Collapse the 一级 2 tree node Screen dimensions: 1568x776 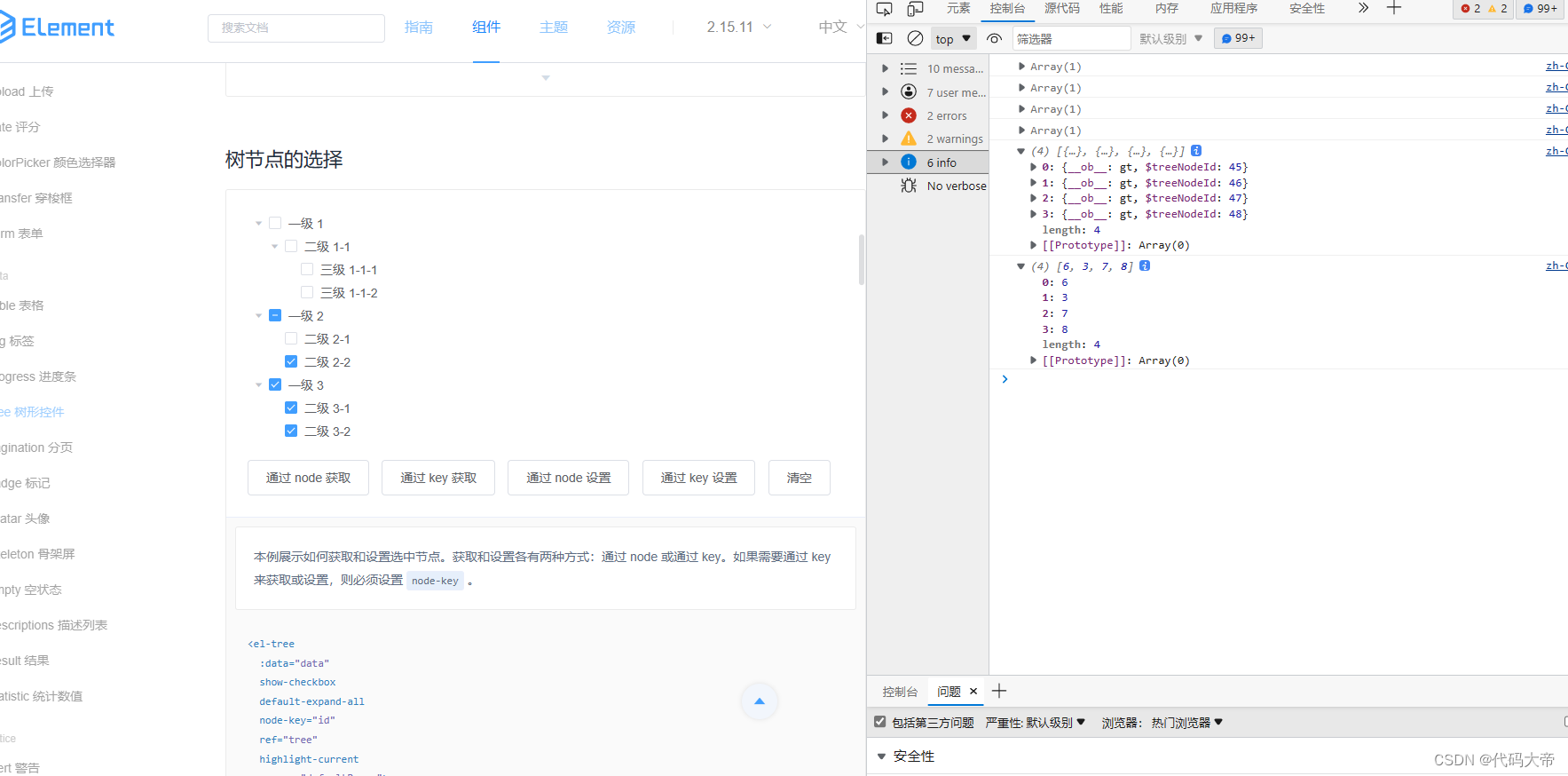click(x=259, y=316)
